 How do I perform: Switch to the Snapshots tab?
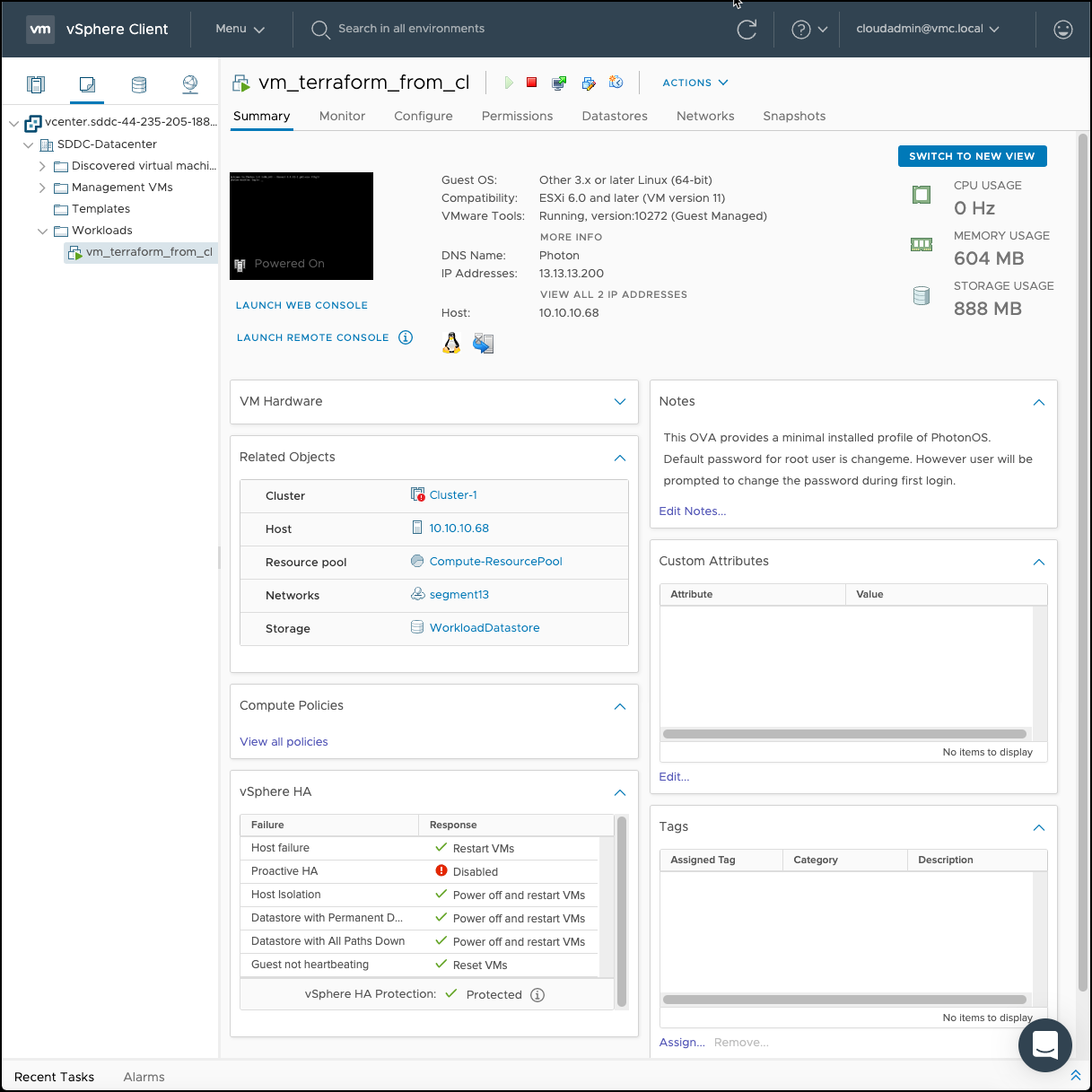793,116
